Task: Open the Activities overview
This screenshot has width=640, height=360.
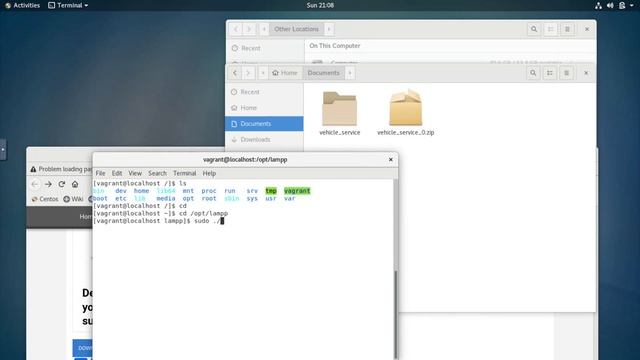Action: (x=22, y=5)
